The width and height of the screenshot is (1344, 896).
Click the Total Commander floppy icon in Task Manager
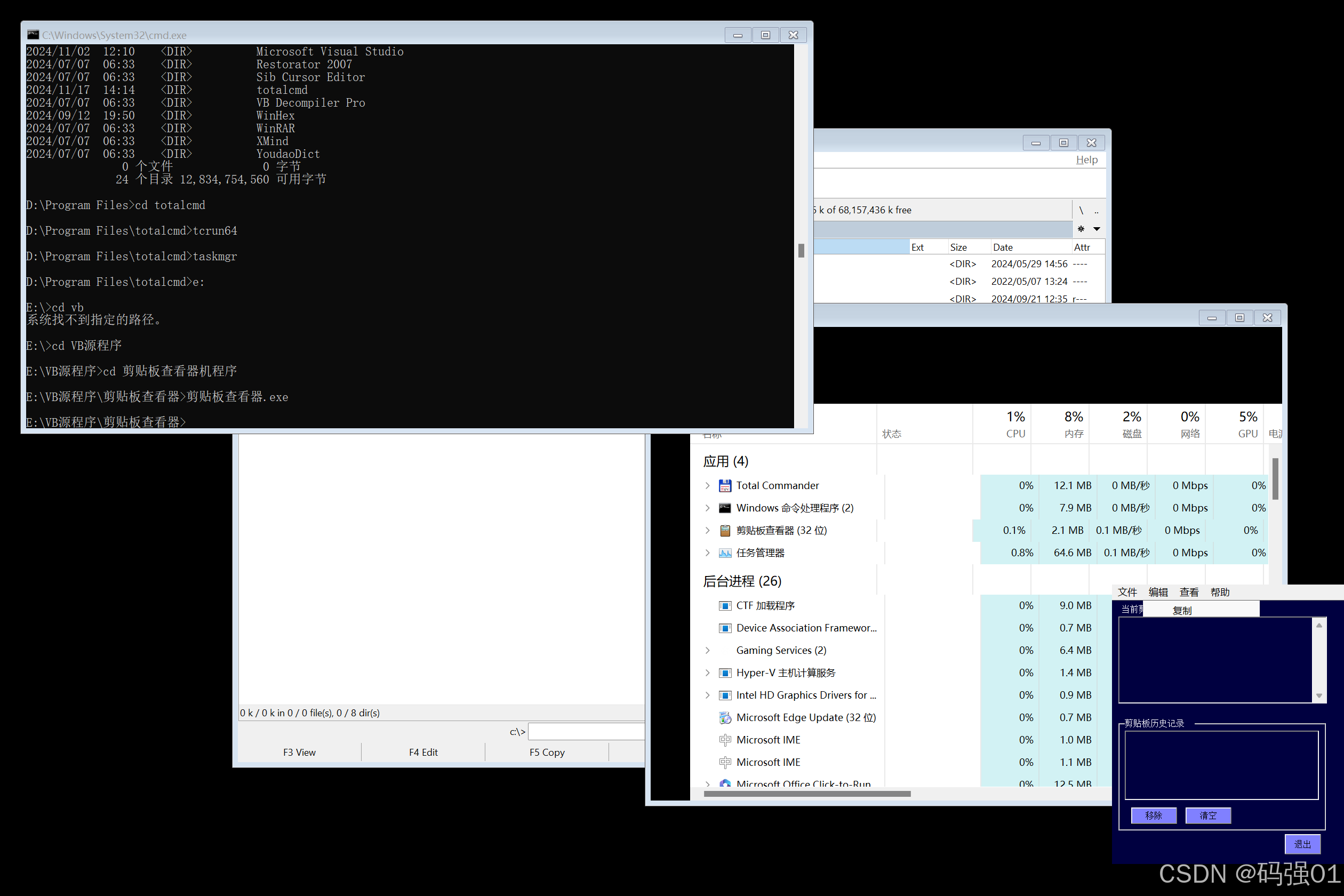725,485
